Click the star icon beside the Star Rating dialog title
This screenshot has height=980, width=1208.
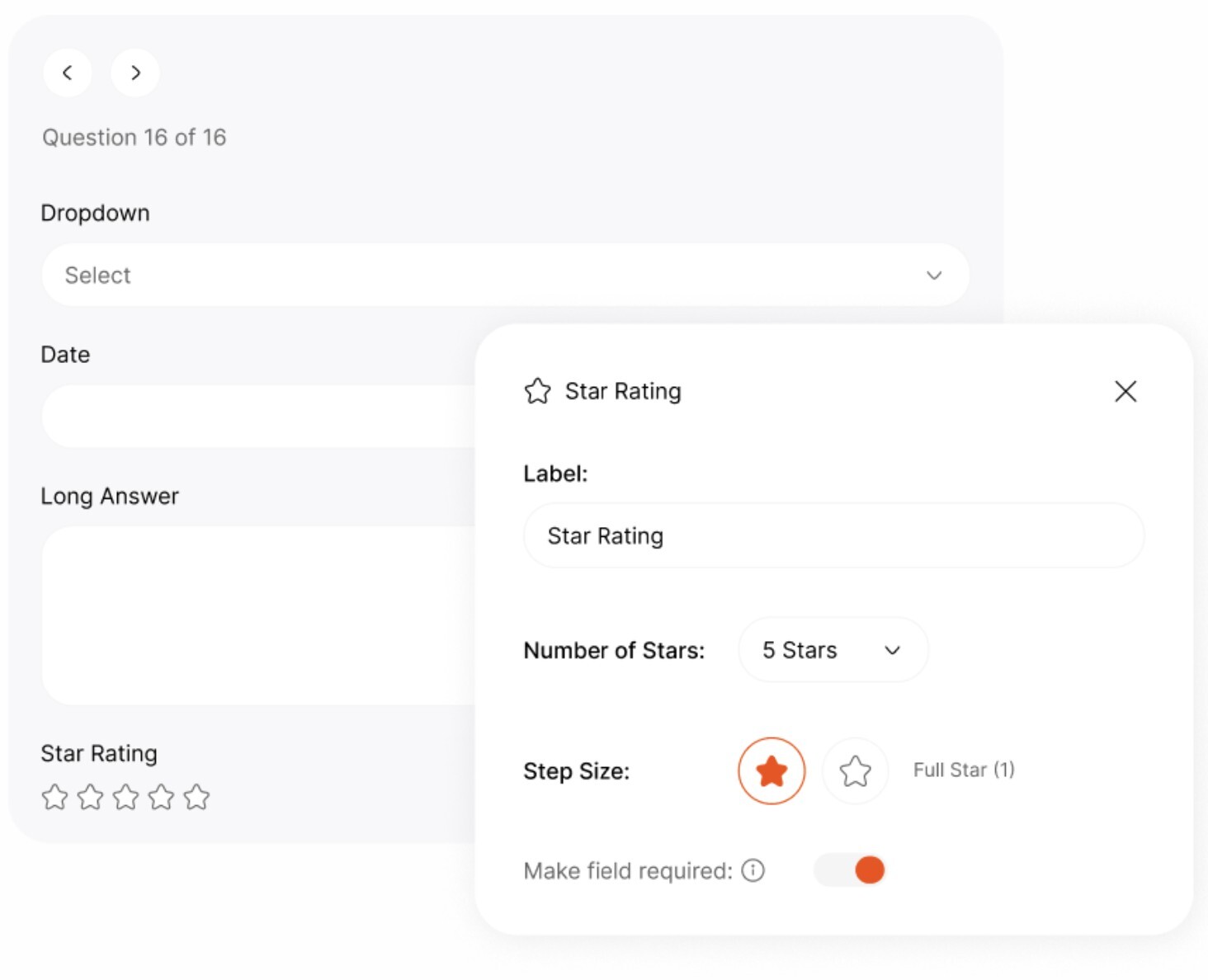537,391
